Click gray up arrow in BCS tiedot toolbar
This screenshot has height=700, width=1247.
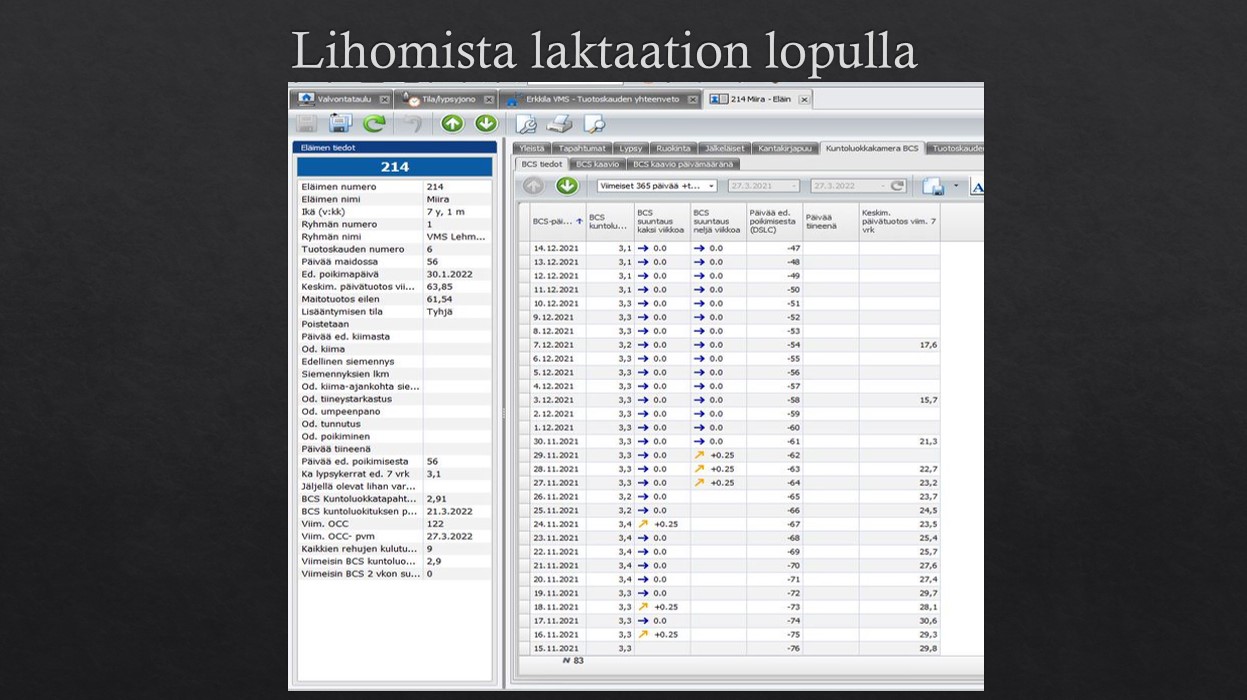pos(534,186)
